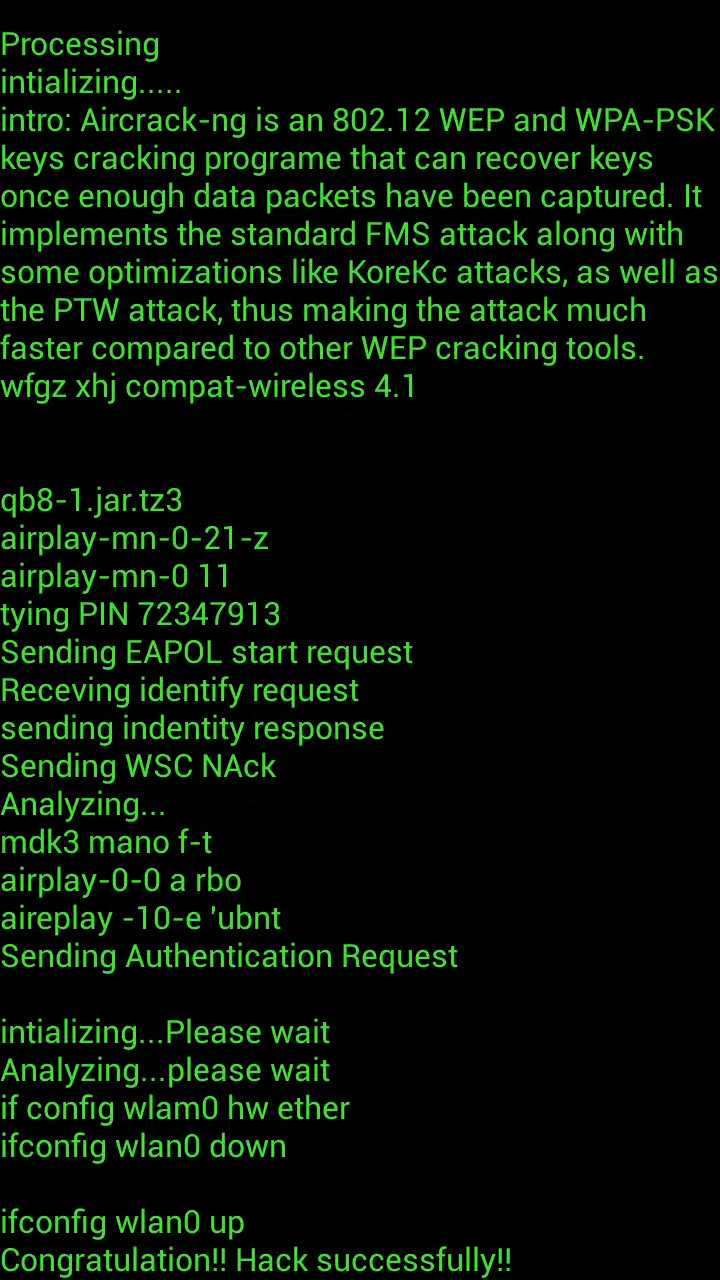Viewport: 720px width, 1280px height.
Task: Click 'wfgz xhj compat-wireless 4.1' line
Action: (x=208, y=386)
